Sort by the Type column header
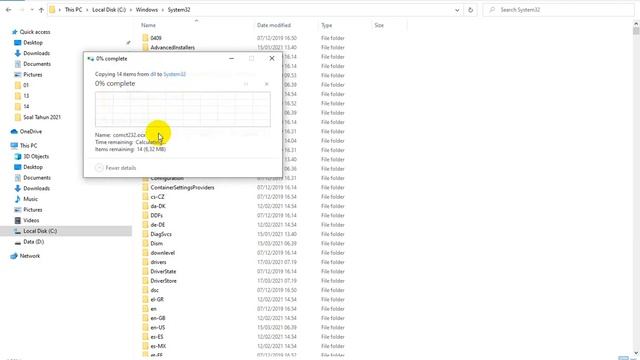This screenshot has height=360, width=640. 327,25
